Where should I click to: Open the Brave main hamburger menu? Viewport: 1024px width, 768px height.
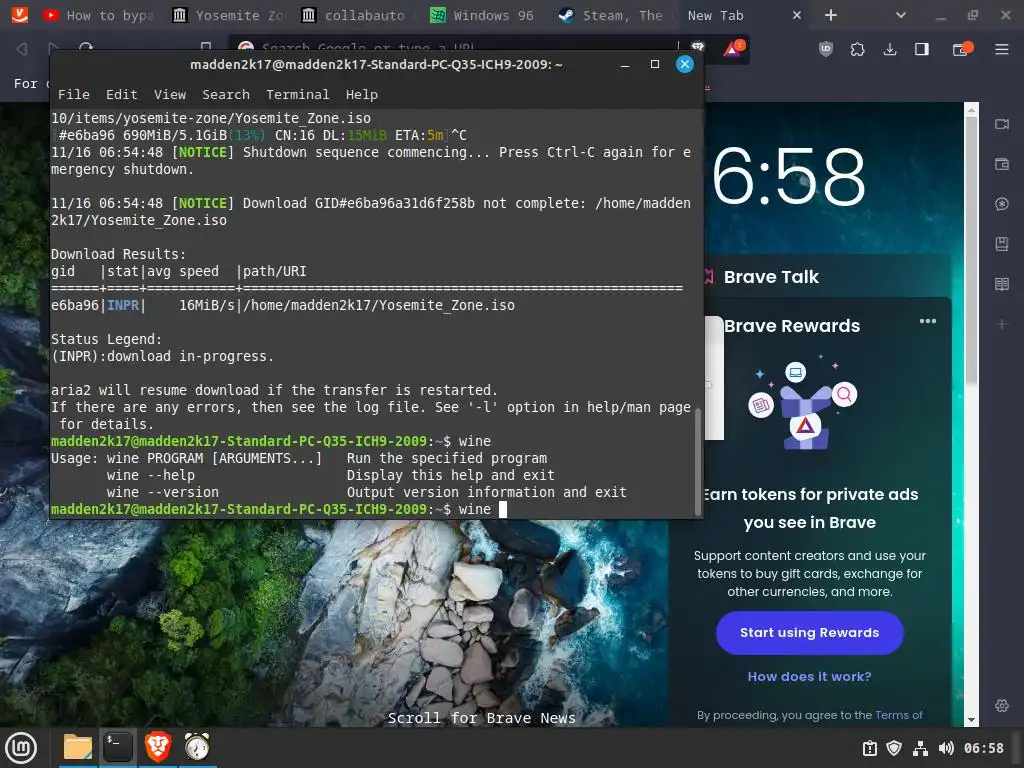point(1002,49)
